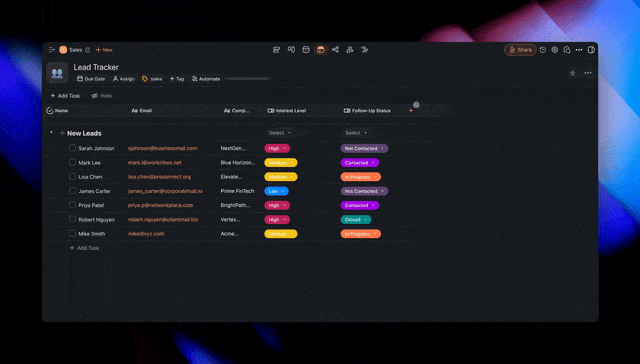Screen dimensions: 640x364
Task: Click the New button
Action: point(104,50)
